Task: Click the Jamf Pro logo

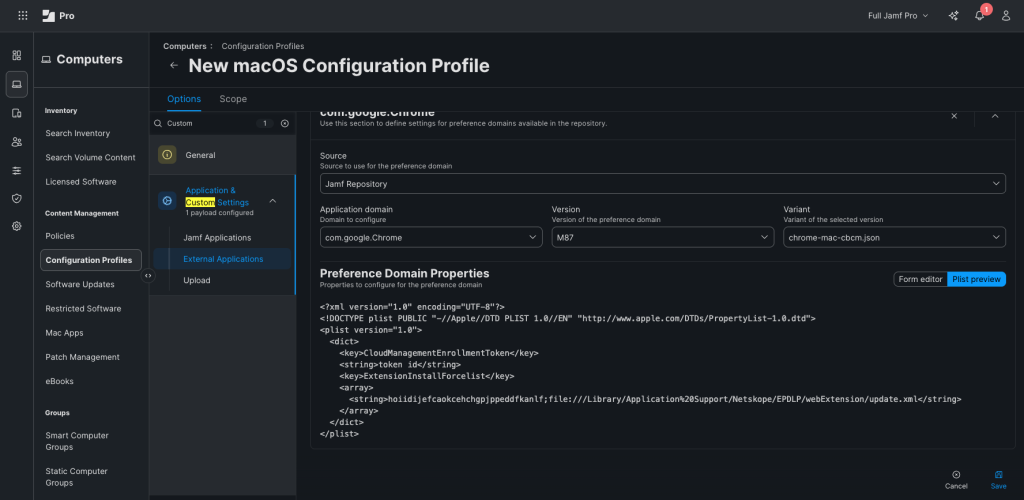Action: click(58, 16)
